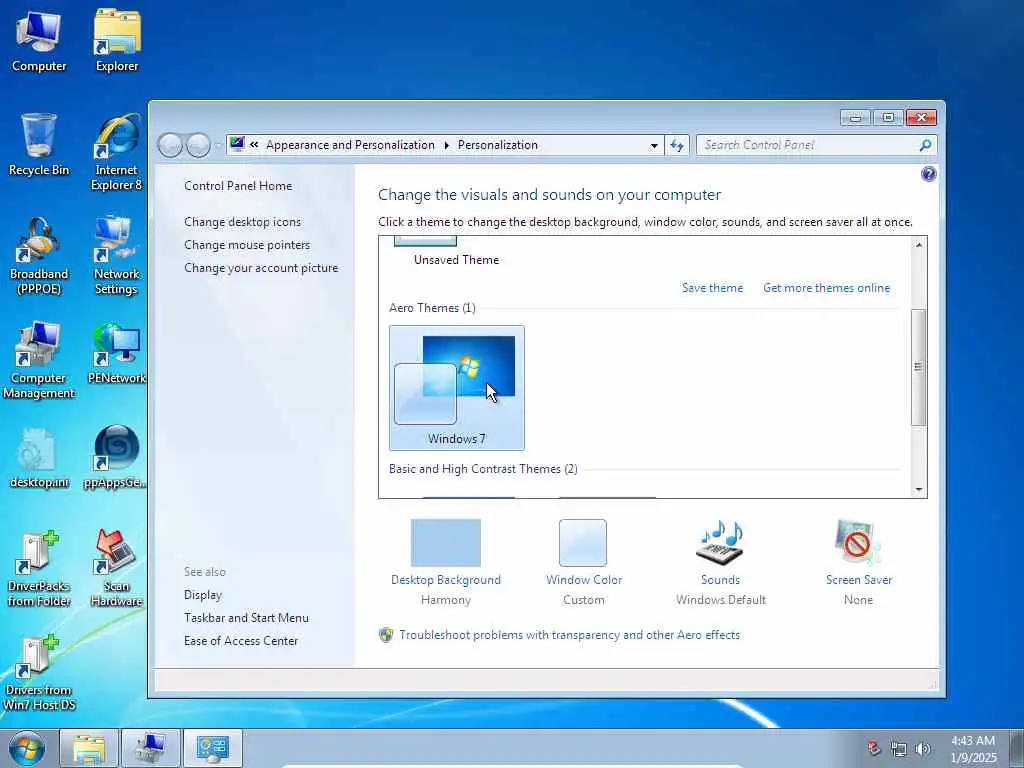Viewport: 1024px width, 768px height.
Task: Select the Recycle Bin icon
Action: click(x=39, y=145)
